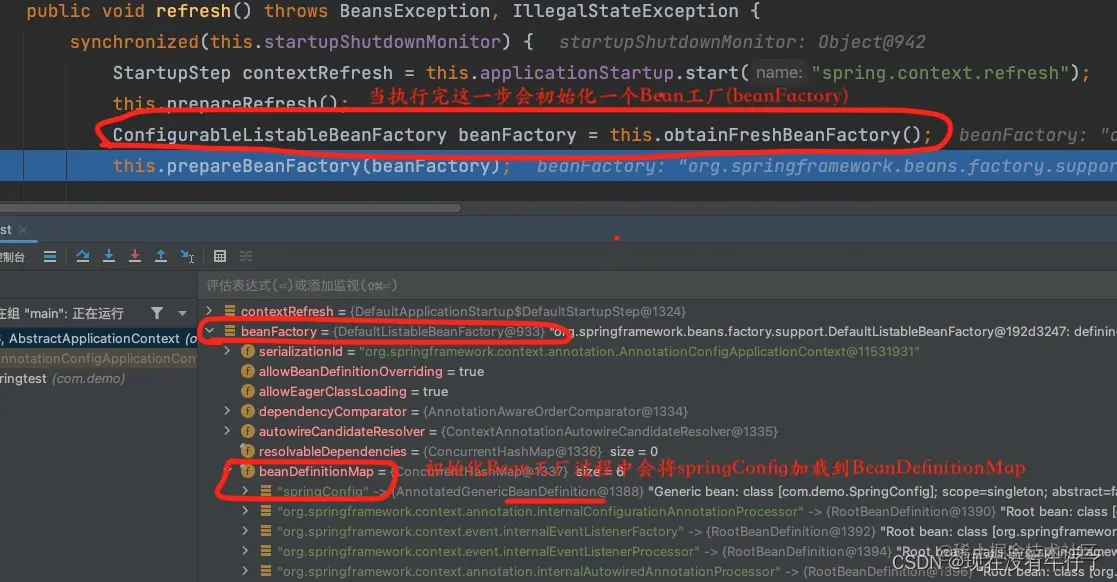Click the "spring.context.refresh" string literal
This screenshot has width=1117, height=582.
(940, 73)
